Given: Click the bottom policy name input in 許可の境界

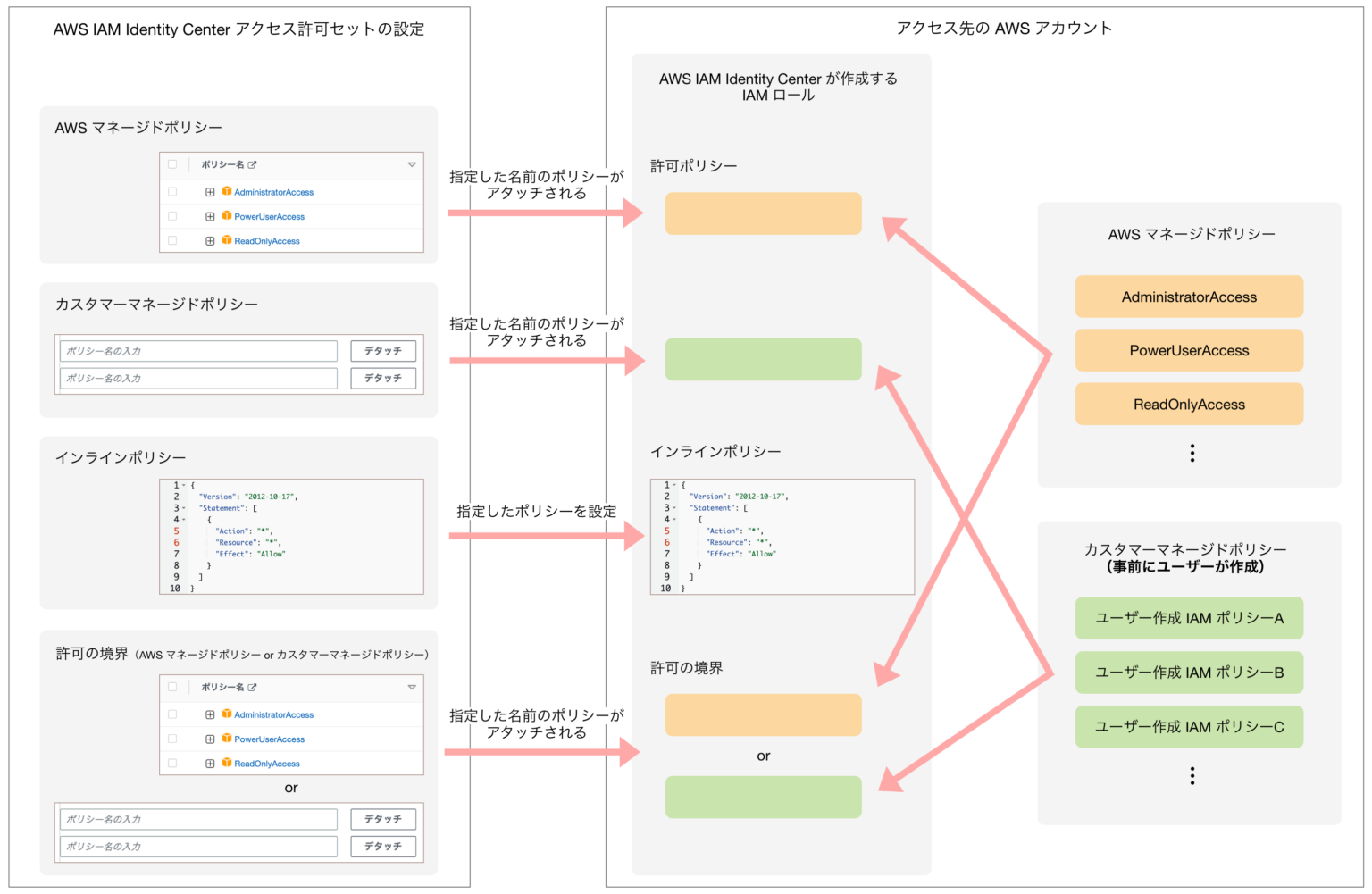Looking at the screenshot, I should (197, 846).
